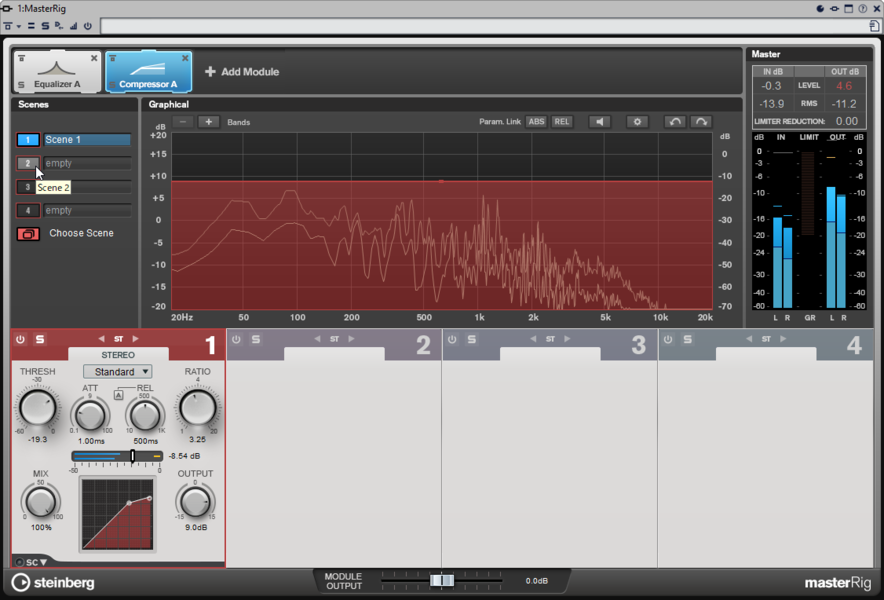Click the compressor curve display
Screen dimensions: 884x600
tap(117, 514)
